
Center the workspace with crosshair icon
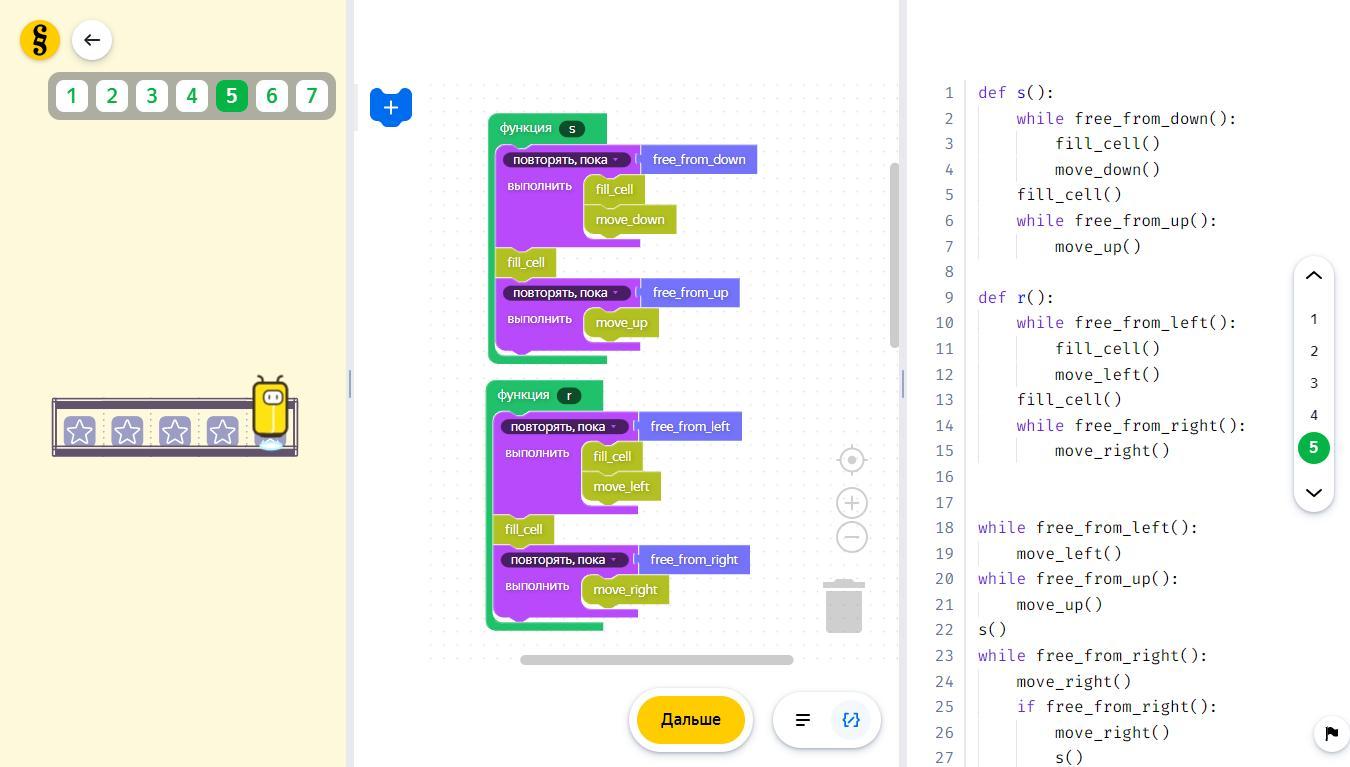point(852,459)
